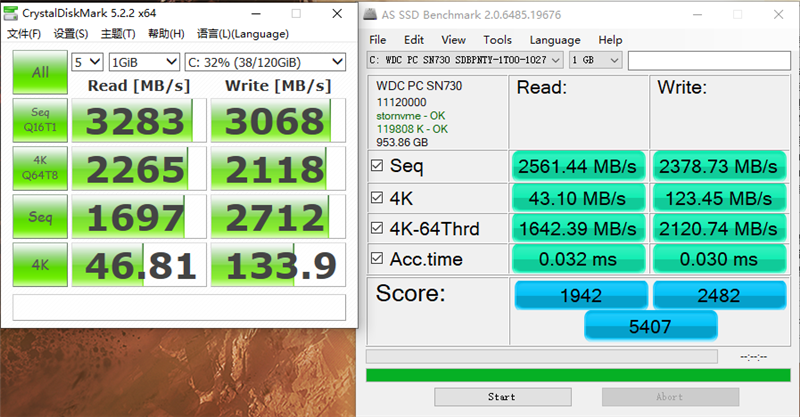Click the 123.45 MB/s 4K write value
The image size is (800, 417).
click(719, 198)
